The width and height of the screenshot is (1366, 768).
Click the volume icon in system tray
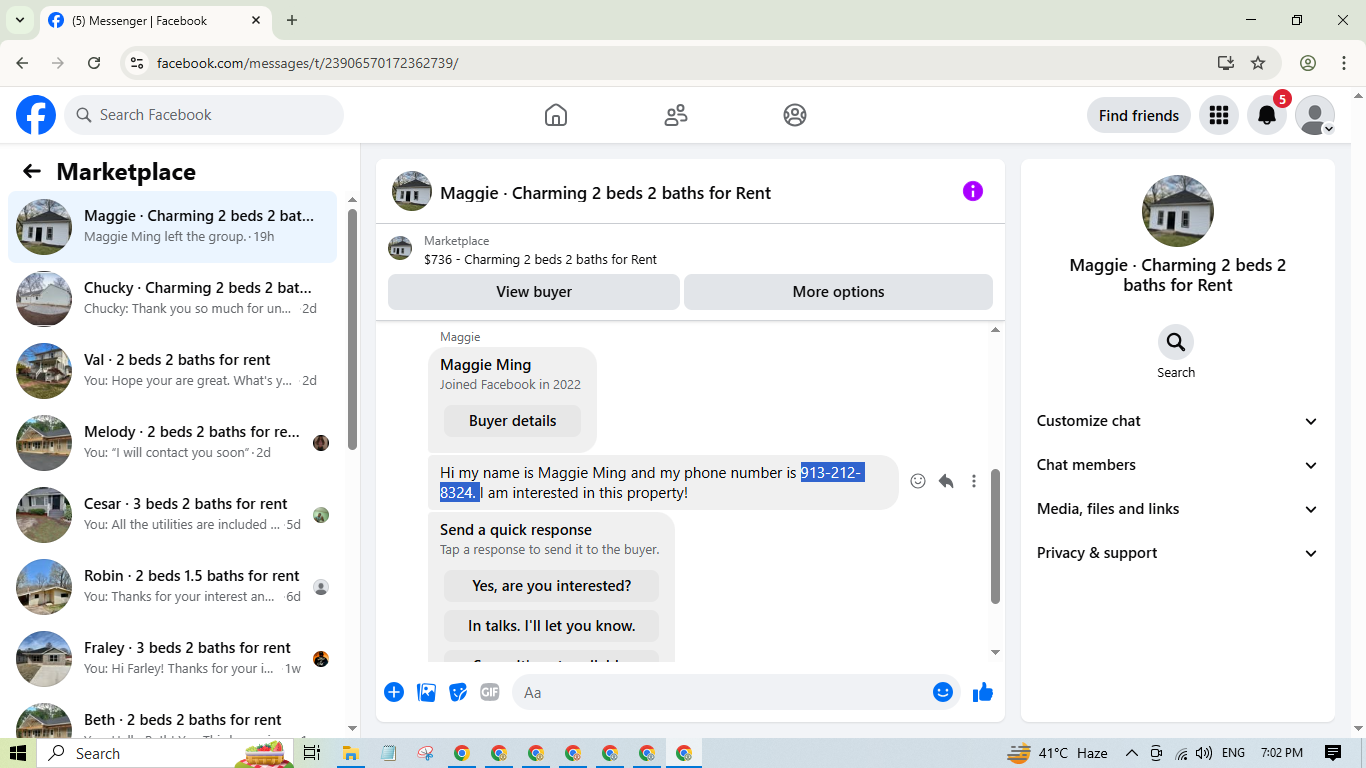[x=1204, y=753]
